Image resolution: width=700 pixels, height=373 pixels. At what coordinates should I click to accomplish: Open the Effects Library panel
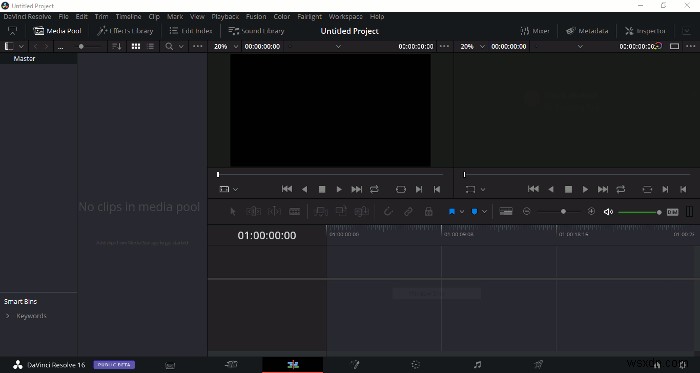coord(125,31)
